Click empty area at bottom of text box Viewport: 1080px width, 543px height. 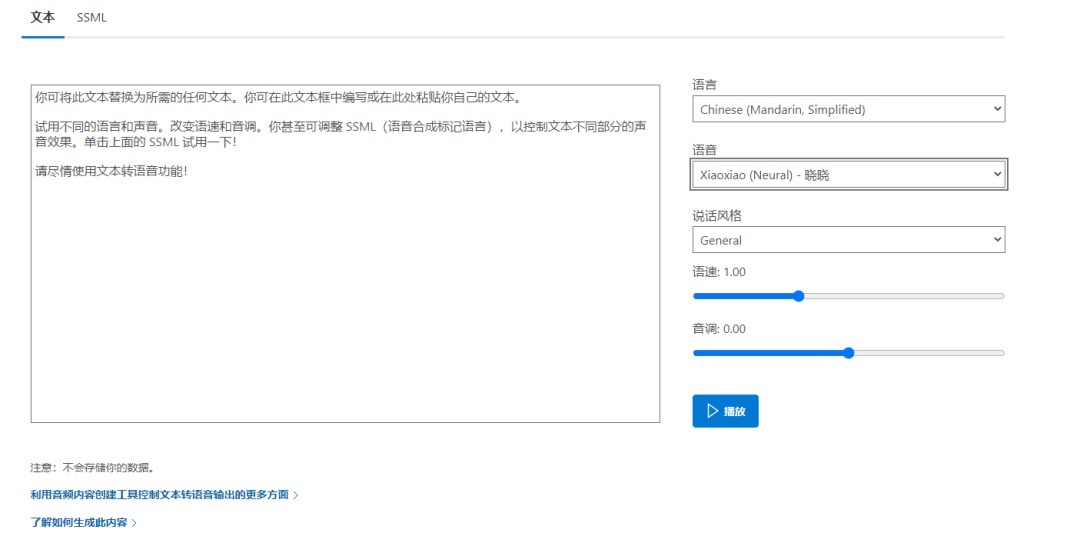pos(345,380)
